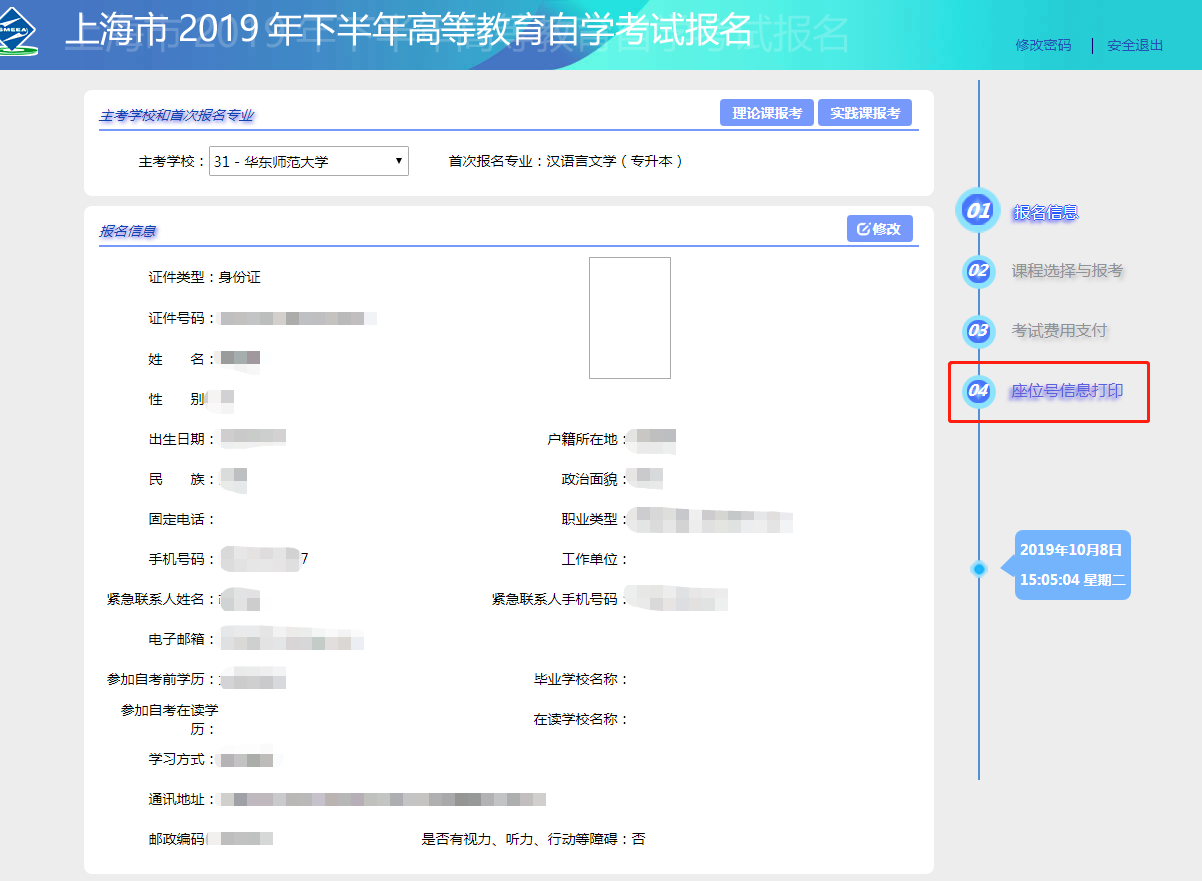The height and width of the screenshot is (881, 1202).
Task: Select the step 02 circle icon
Action: 977,271
